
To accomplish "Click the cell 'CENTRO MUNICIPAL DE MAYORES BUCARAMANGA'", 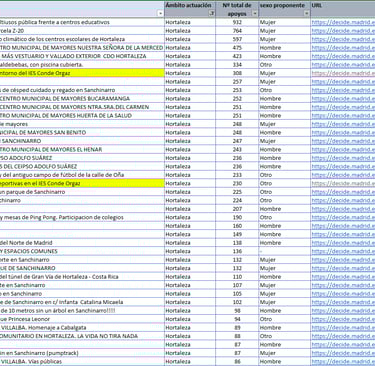I will (82, 99).
